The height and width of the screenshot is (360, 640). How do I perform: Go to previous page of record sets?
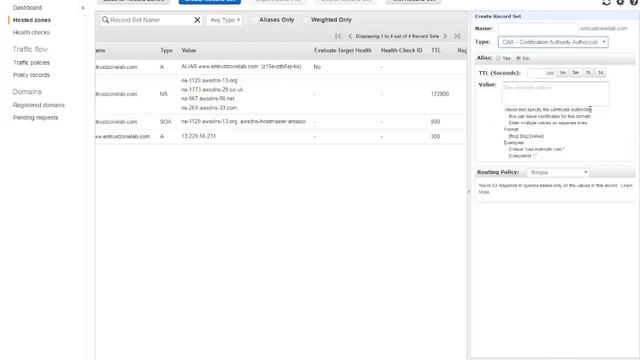coord(350,36)
